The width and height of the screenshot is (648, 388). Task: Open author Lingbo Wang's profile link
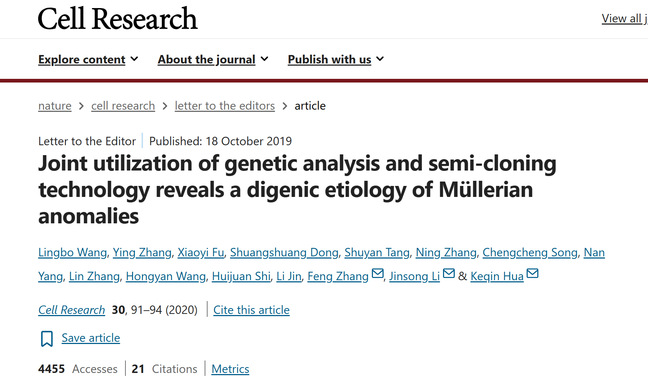point(72,252)
